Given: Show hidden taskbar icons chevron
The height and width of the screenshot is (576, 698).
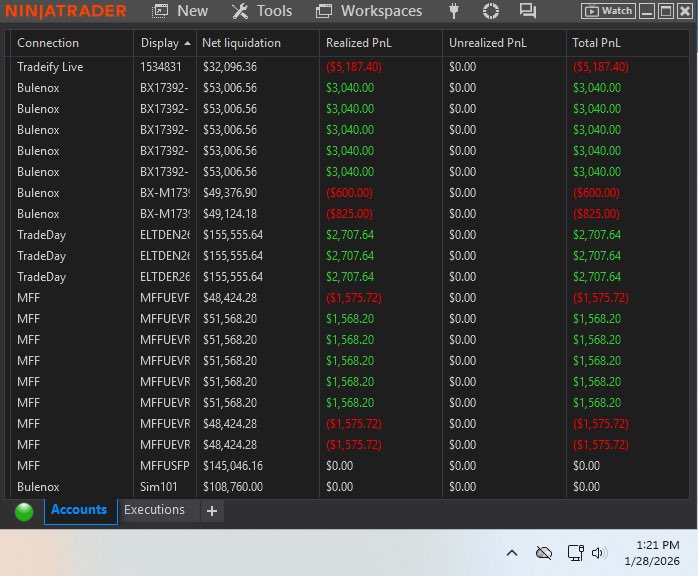Looking at the screenshot, I should coord(512,553).
